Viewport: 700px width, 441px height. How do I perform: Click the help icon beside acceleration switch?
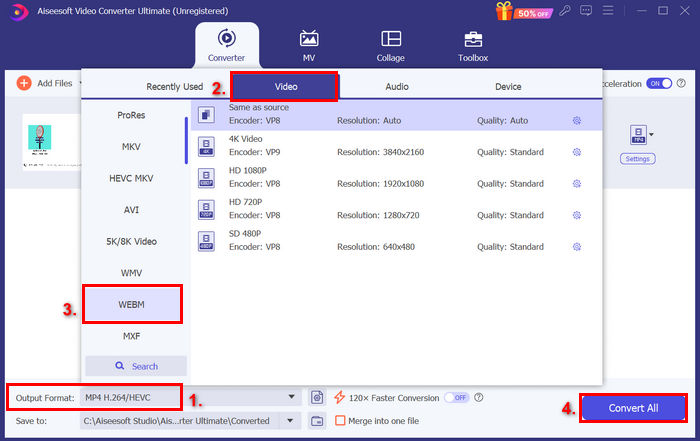pos(681,83)
